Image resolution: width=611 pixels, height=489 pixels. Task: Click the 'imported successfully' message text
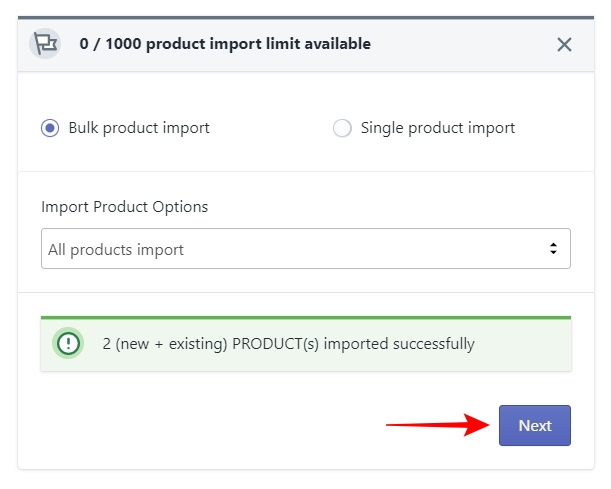[x=399, y=344]
